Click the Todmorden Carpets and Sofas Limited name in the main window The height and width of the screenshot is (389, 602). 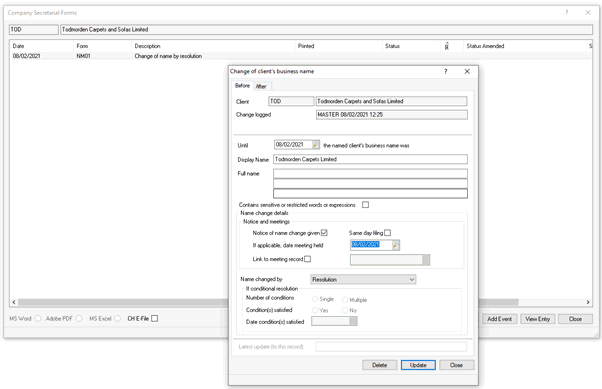tap(326, 29)
